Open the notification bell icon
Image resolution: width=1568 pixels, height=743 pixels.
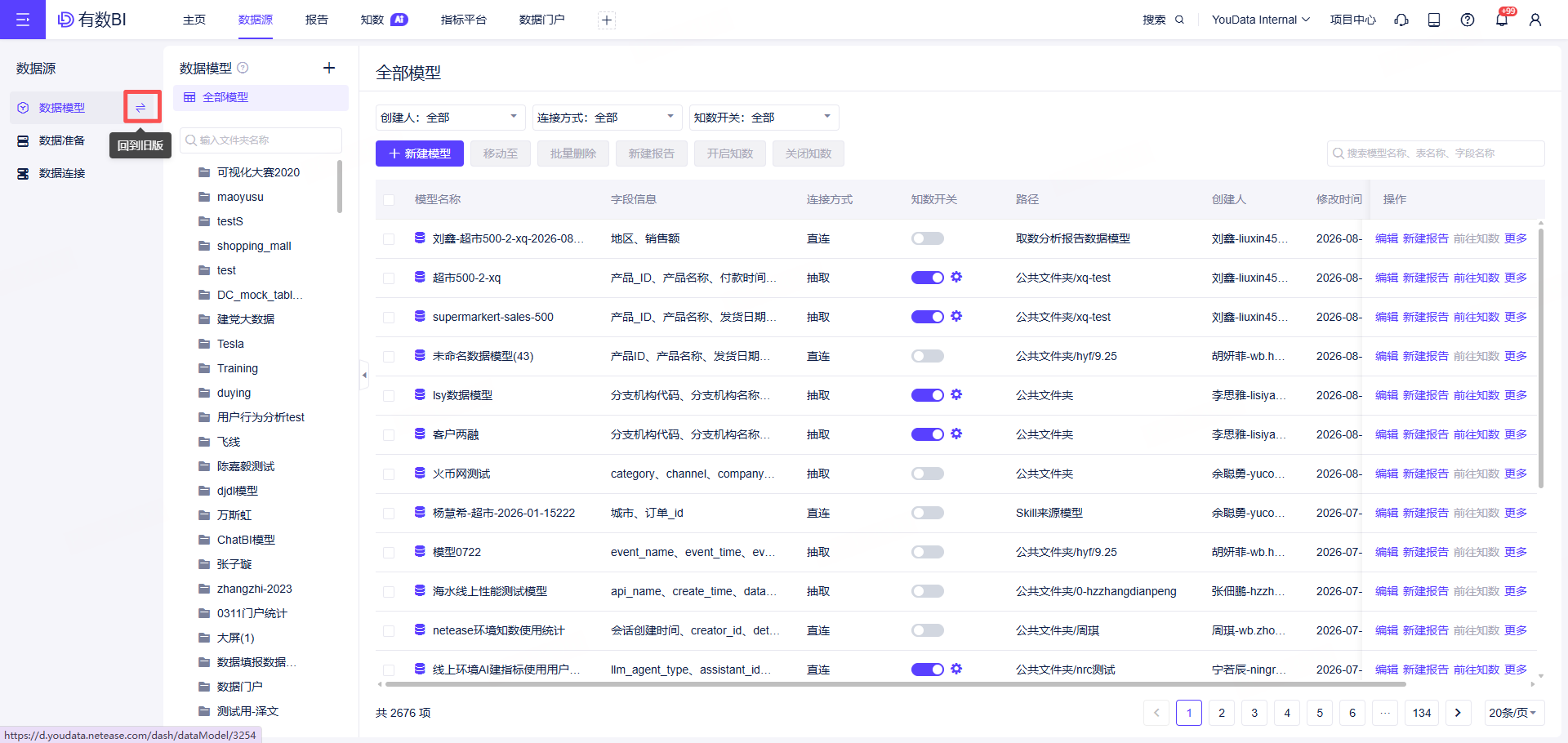[x=1502, y=20]
